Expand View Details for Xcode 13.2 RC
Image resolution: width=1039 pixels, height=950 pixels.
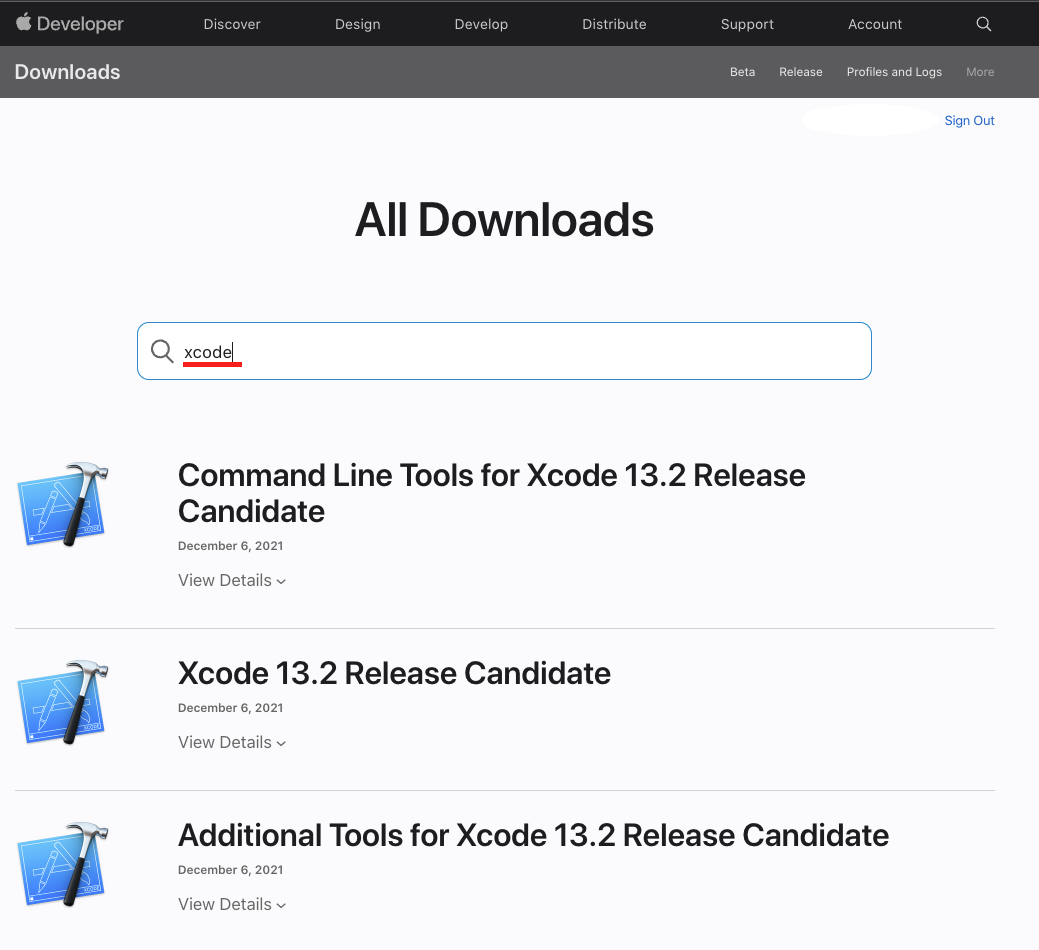tap(232, 743)
